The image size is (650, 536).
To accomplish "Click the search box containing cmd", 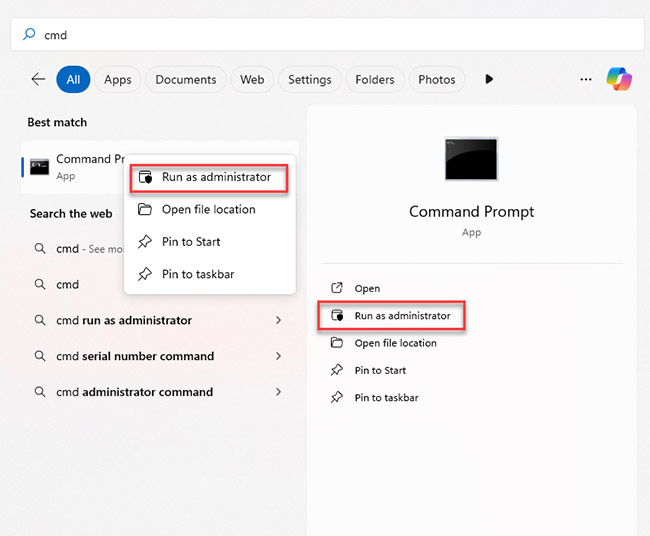I will 324,35.
